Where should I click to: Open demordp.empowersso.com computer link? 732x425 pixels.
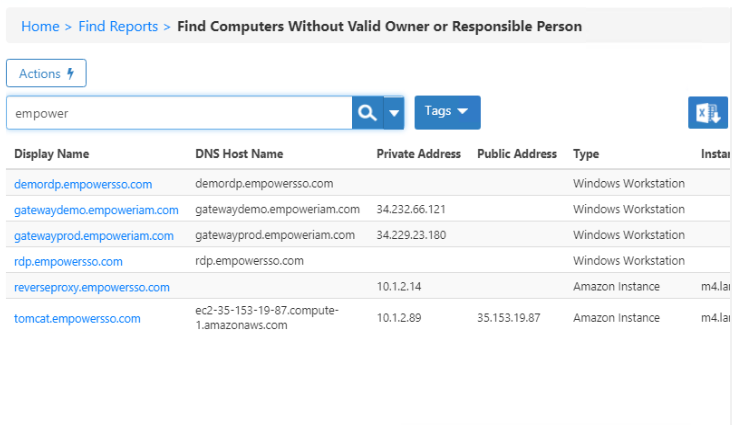pyautogui.click(x=83, y=184)
